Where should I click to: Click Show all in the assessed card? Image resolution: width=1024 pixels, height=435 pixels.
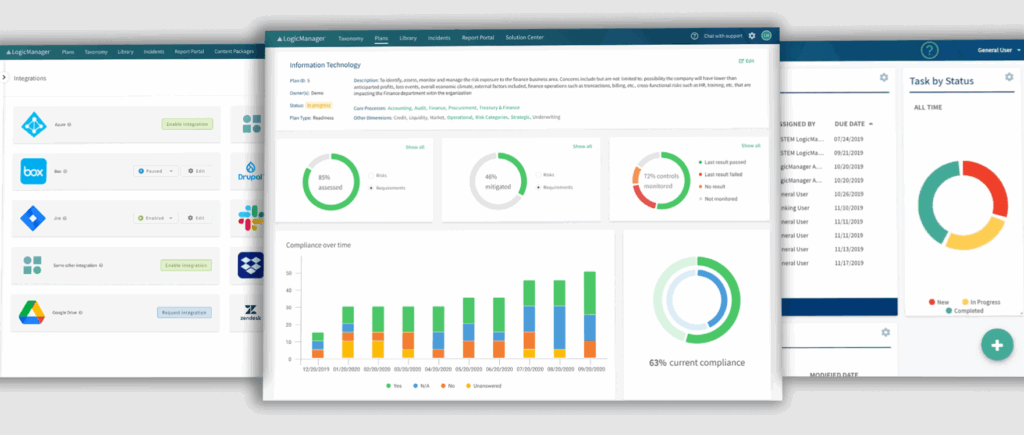(415, 147)
